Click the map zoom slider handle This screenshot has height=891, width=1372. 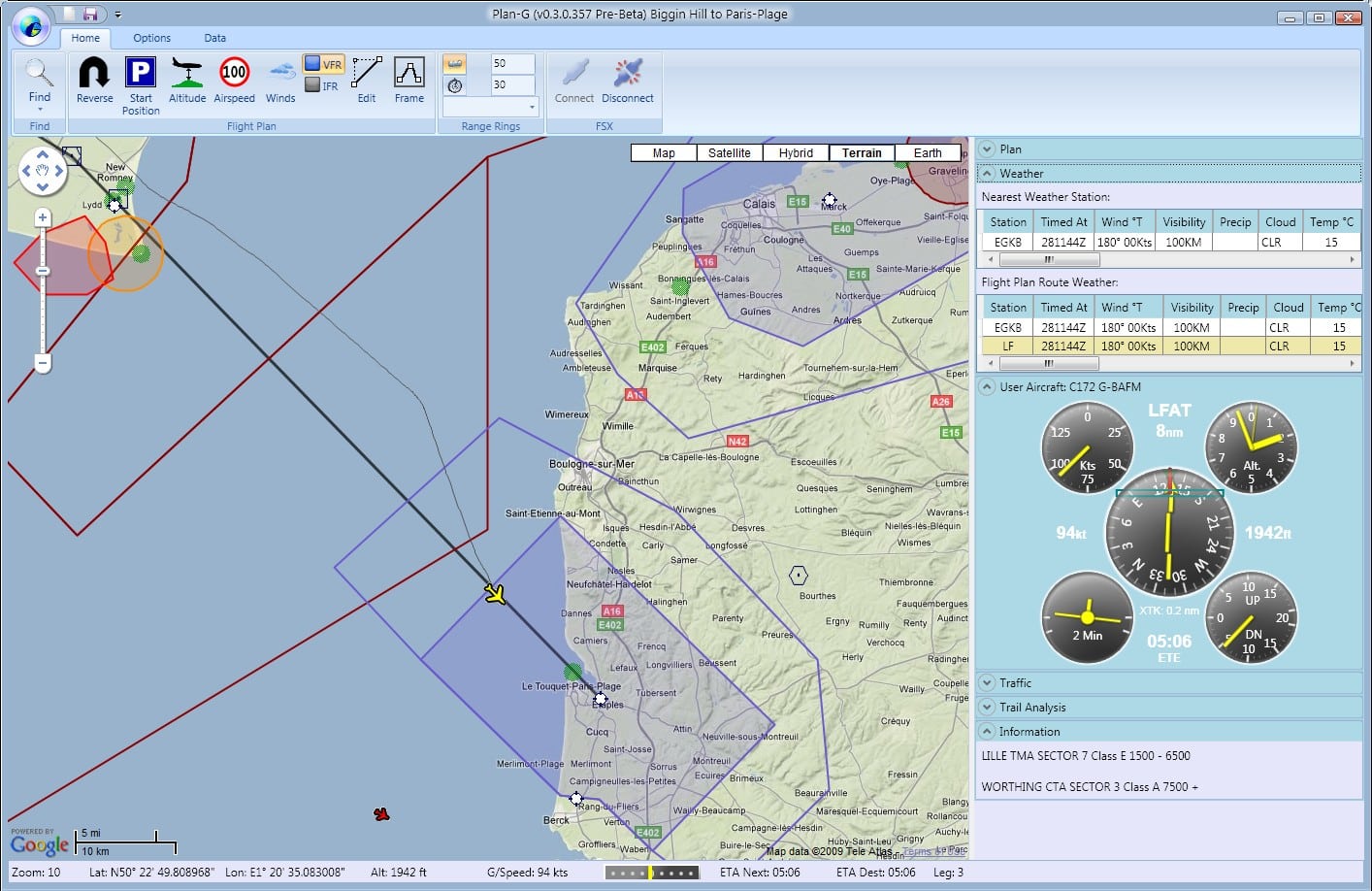click(x=43, y=270)
